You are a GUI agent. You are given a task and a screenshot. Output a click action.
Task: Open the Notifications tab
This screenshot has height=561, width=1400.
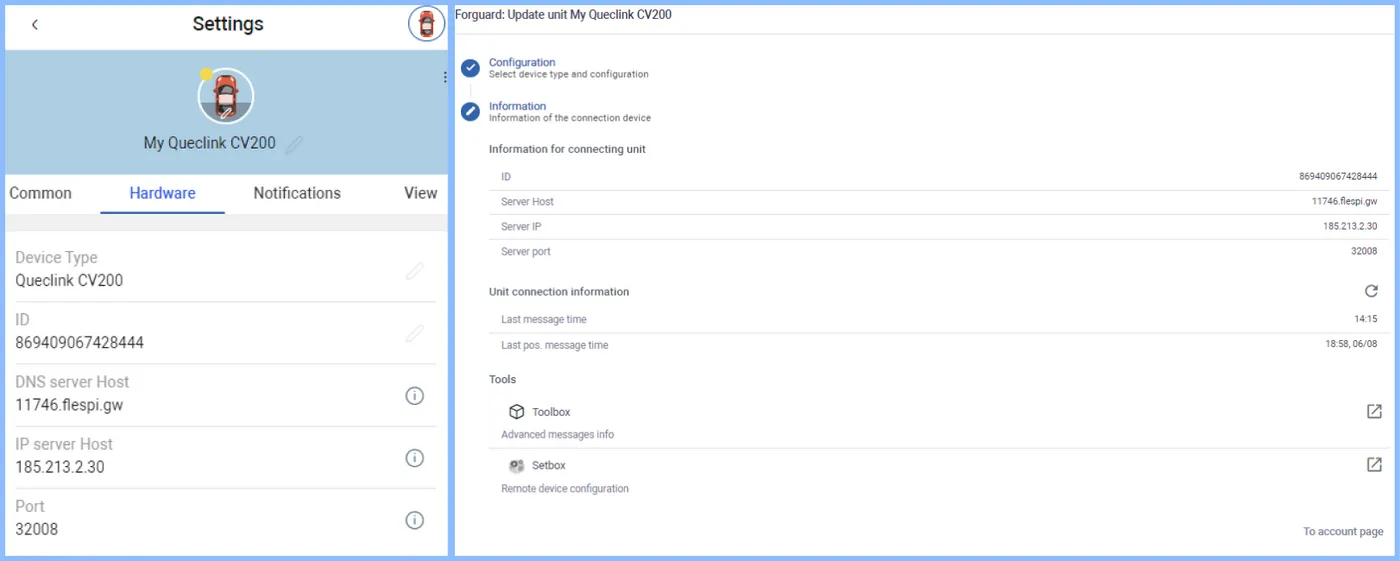click(x=297, y=193)
